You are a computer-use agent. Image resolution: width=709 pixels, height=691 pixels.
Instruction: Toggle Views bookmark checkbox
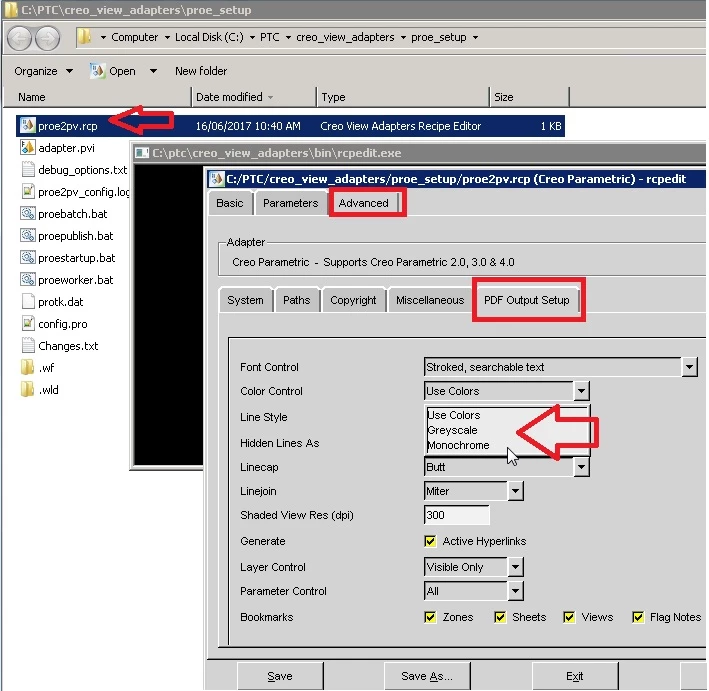(x=569, y=617)
